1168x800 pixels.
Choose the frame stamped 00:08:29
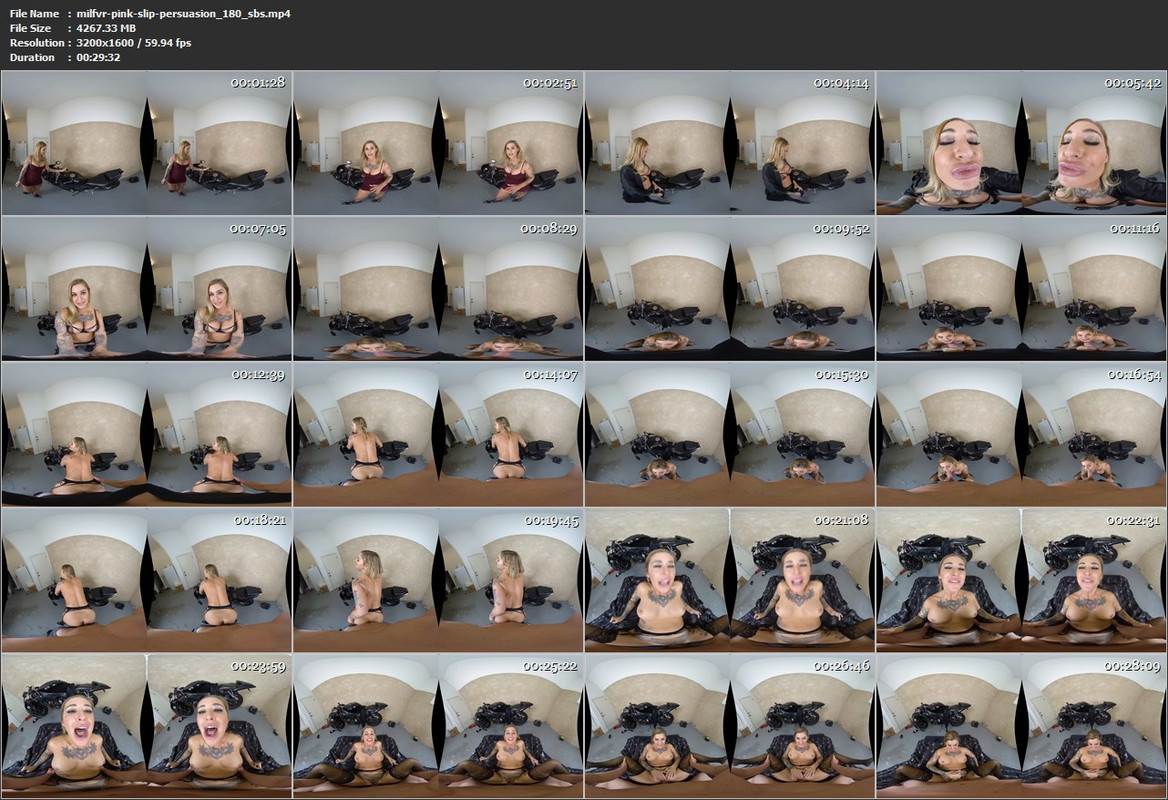click(438, 289)
